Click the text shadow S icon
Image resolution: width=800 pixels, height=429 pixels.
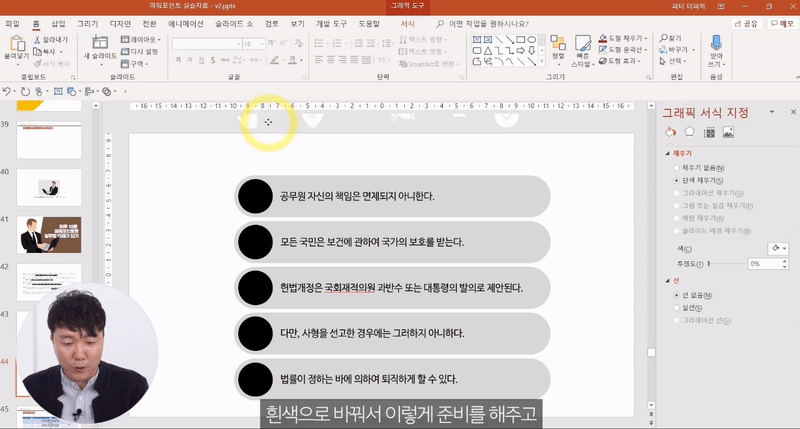pos(213,60)
